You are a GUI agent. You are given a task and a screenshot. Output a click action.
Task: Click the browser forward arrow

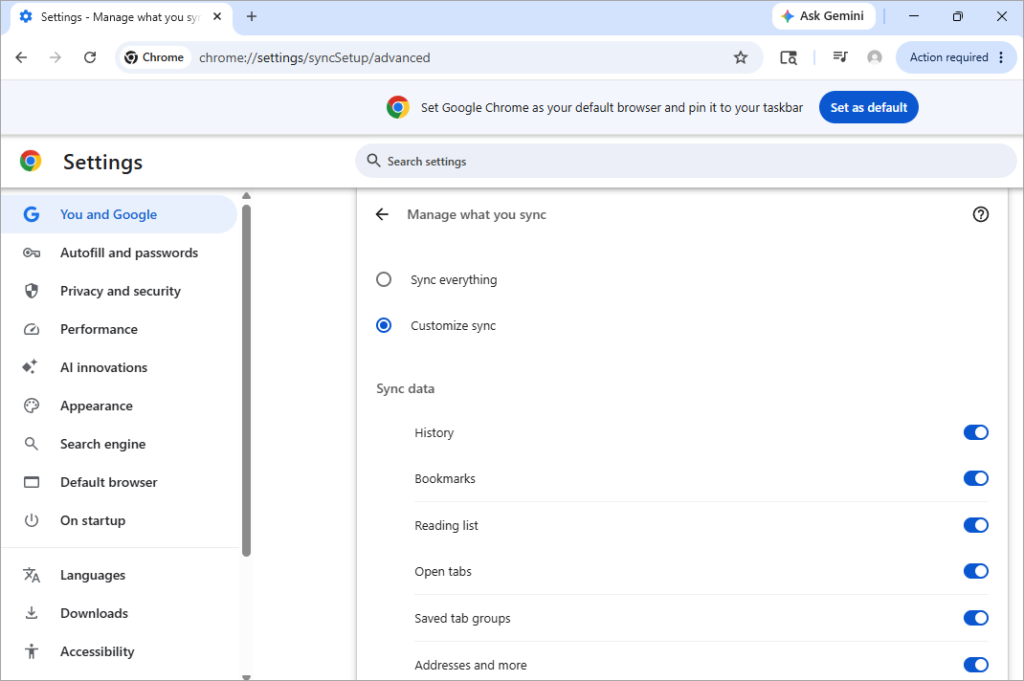(x=56, y=57)
